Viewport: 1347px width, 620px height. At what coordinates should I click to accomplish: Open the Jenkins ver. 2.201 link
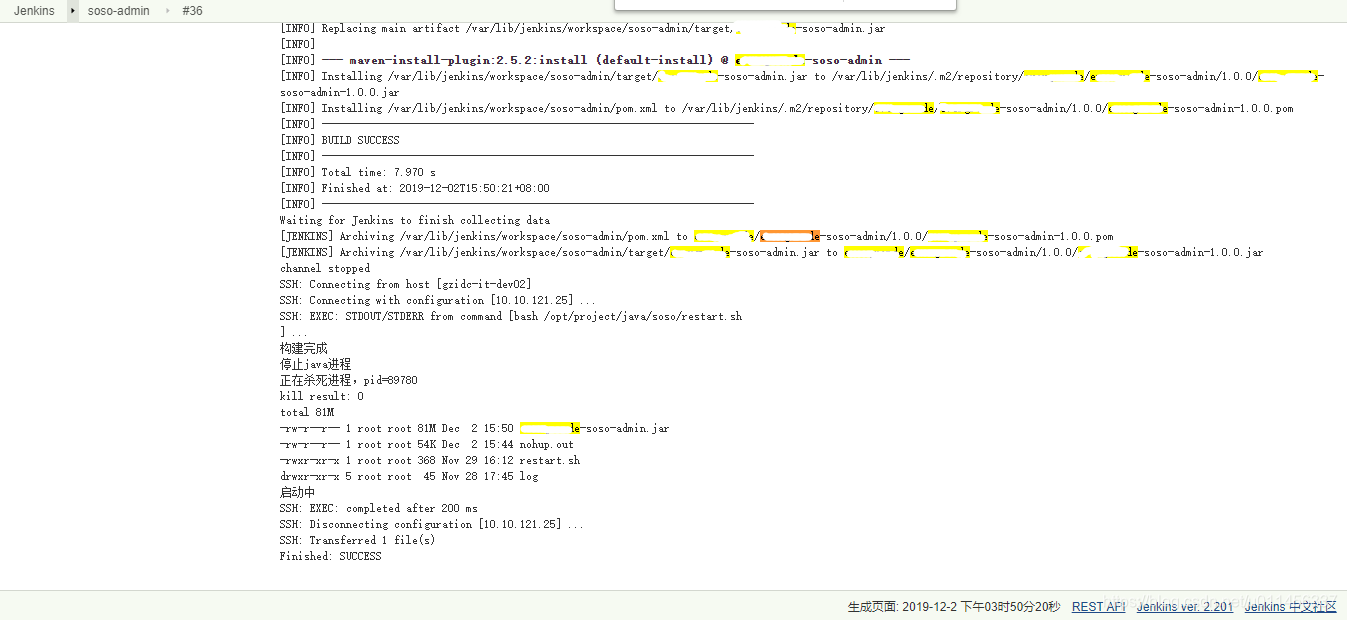click(x=1185, y=607)
